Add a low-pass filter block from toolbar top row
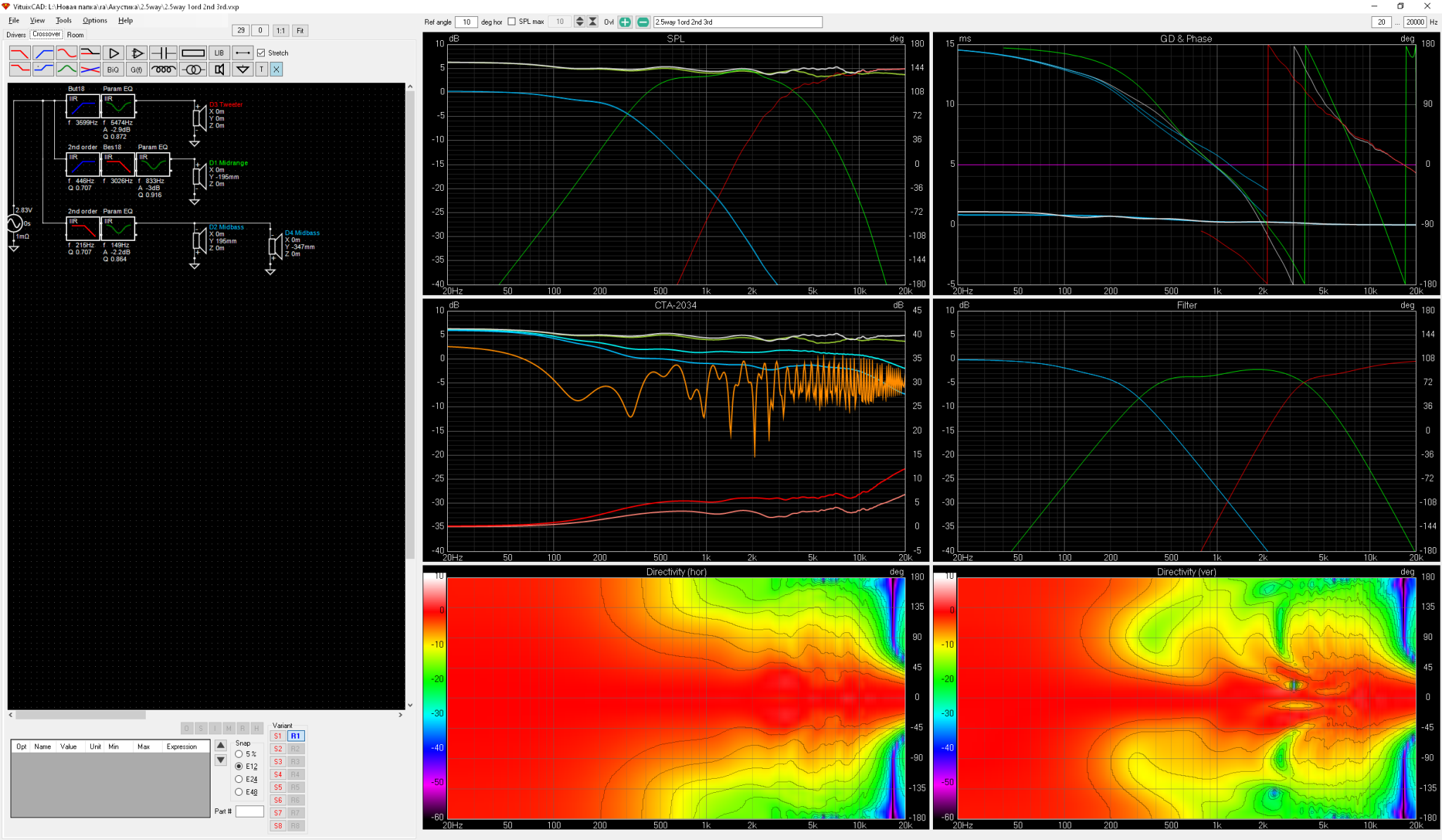The image size is (1442, 840). tap(20, 53)
